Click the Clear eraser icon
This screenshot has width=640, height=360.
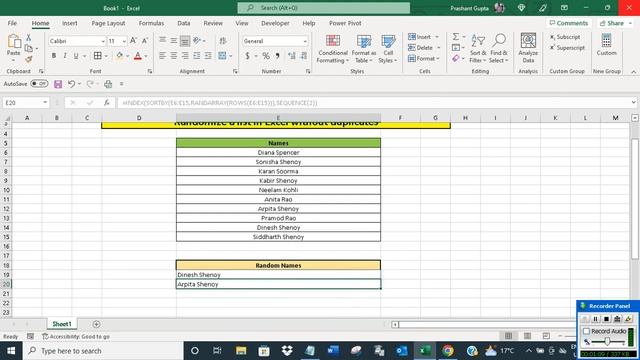tap(456, 59)
